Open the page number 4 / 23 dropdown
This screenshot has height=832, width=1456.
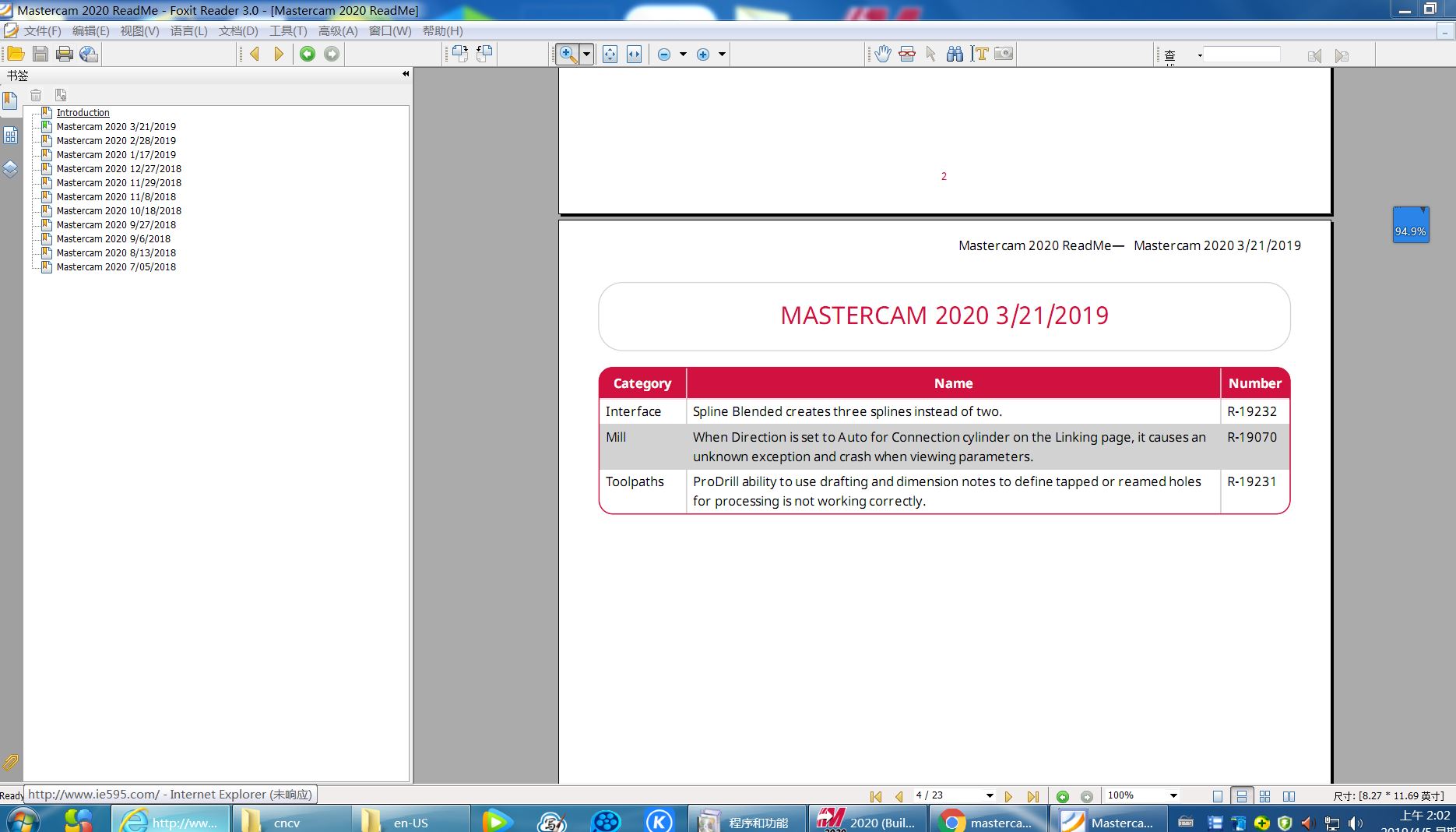pos(990,796)
